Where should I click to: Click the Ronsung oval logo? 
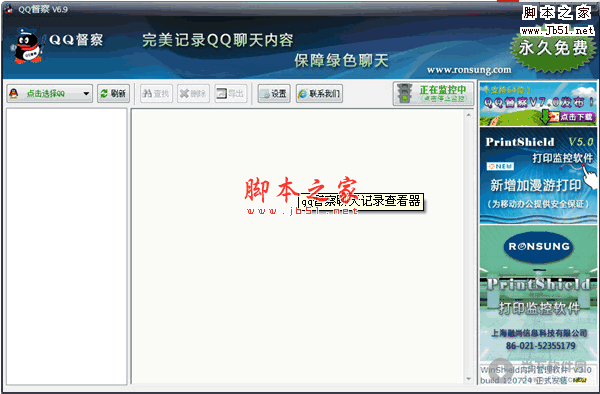538,247
